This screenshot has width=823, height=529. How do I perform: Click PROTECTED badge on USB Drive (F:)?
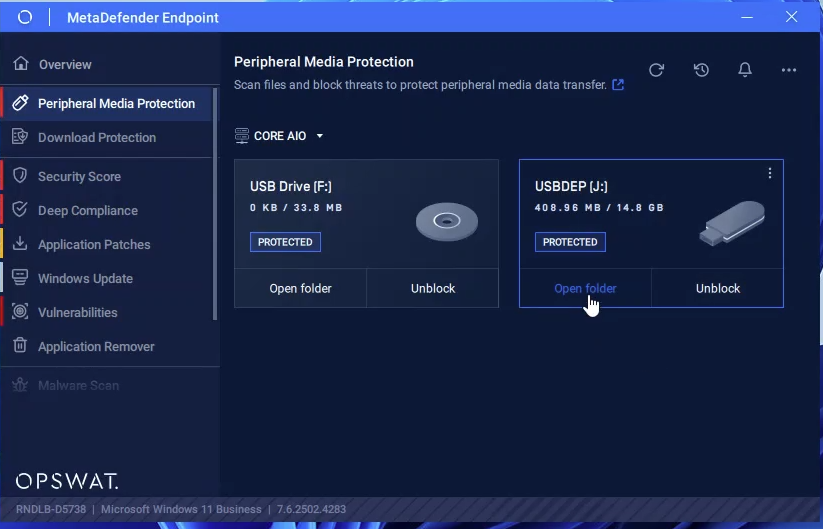pyautogui.click(x=286, y=242)
